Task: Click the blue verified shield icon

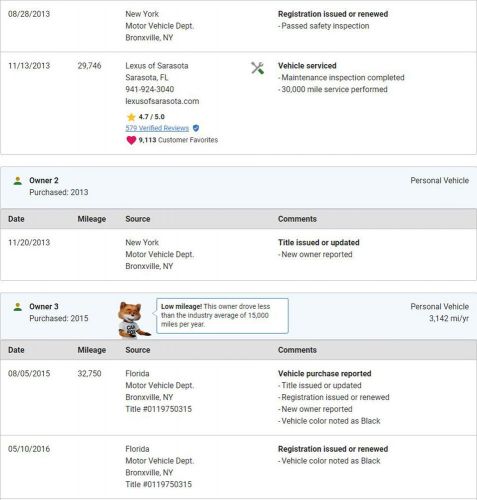Action: coord(196,128)
